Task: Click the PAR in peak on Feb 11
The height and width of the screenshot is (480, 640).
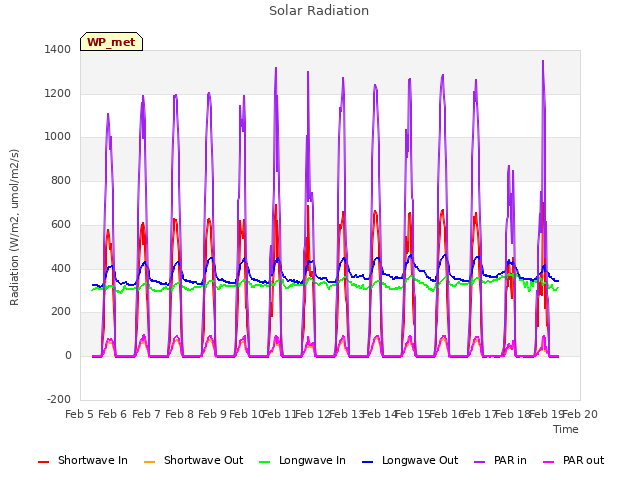Action: (276, 68)
